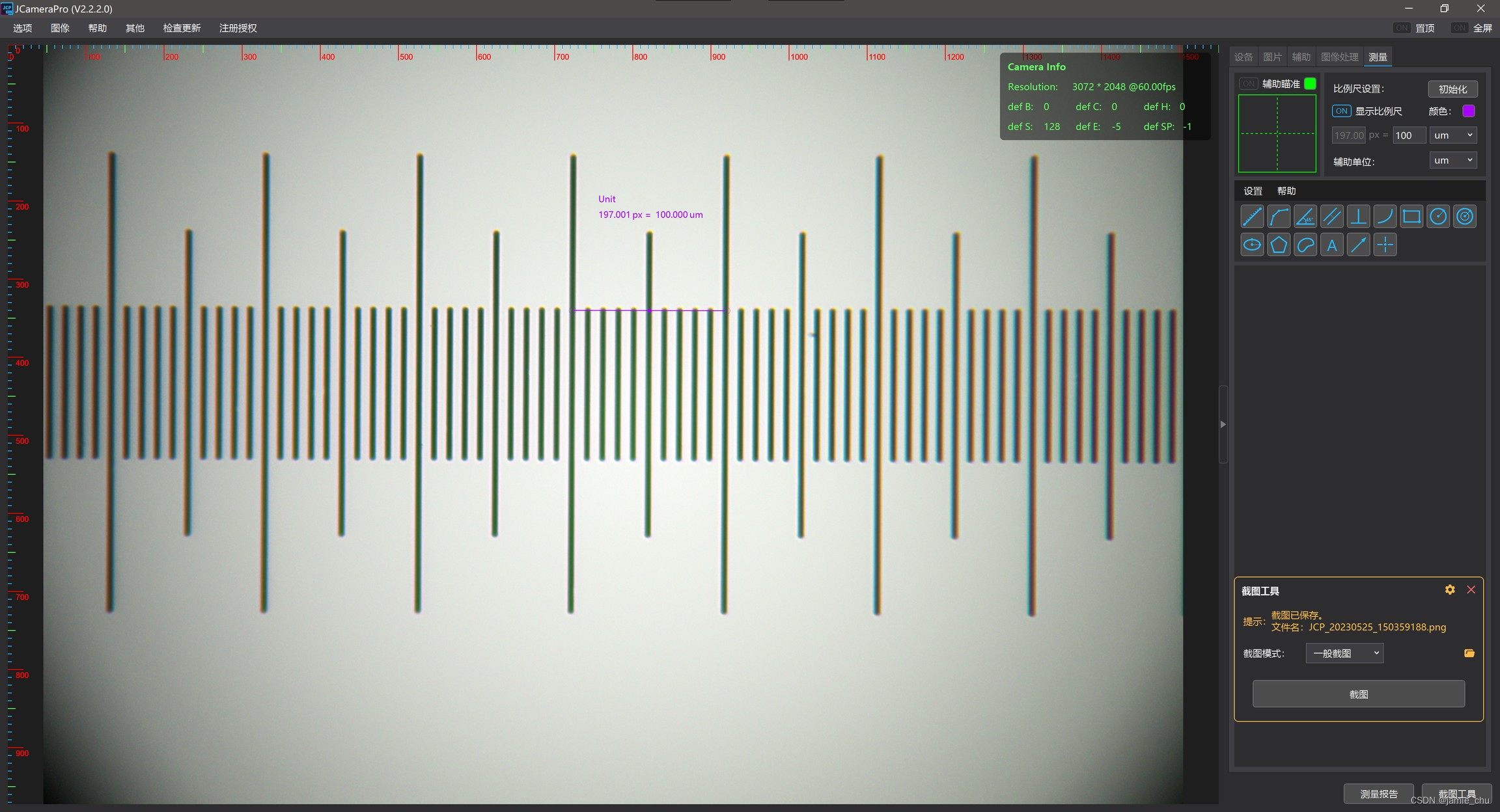Open the 图像 menu
The height and width of the screenshot is (812, 1500).
coord(60,28)
